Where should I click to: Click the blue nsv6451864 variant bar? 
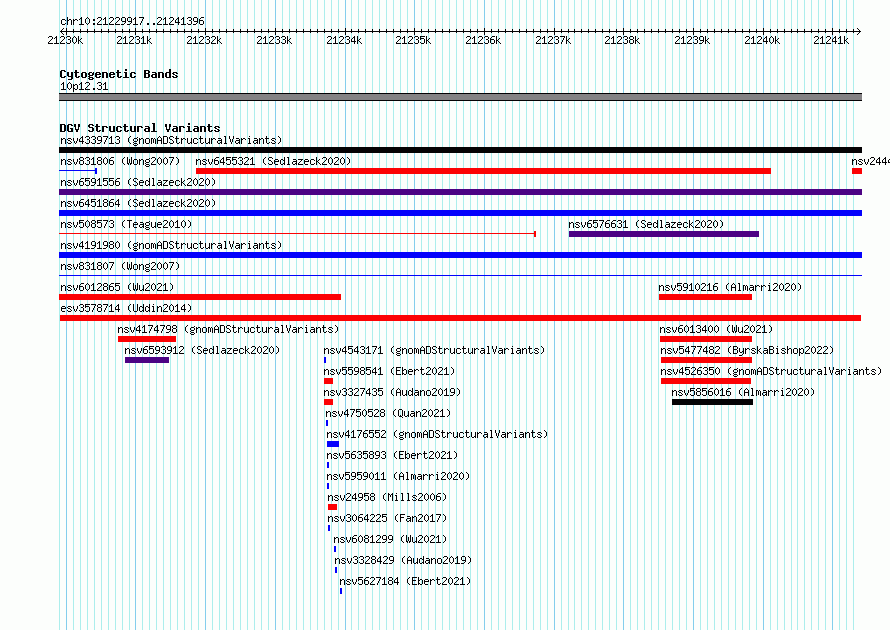pos(460,213)
